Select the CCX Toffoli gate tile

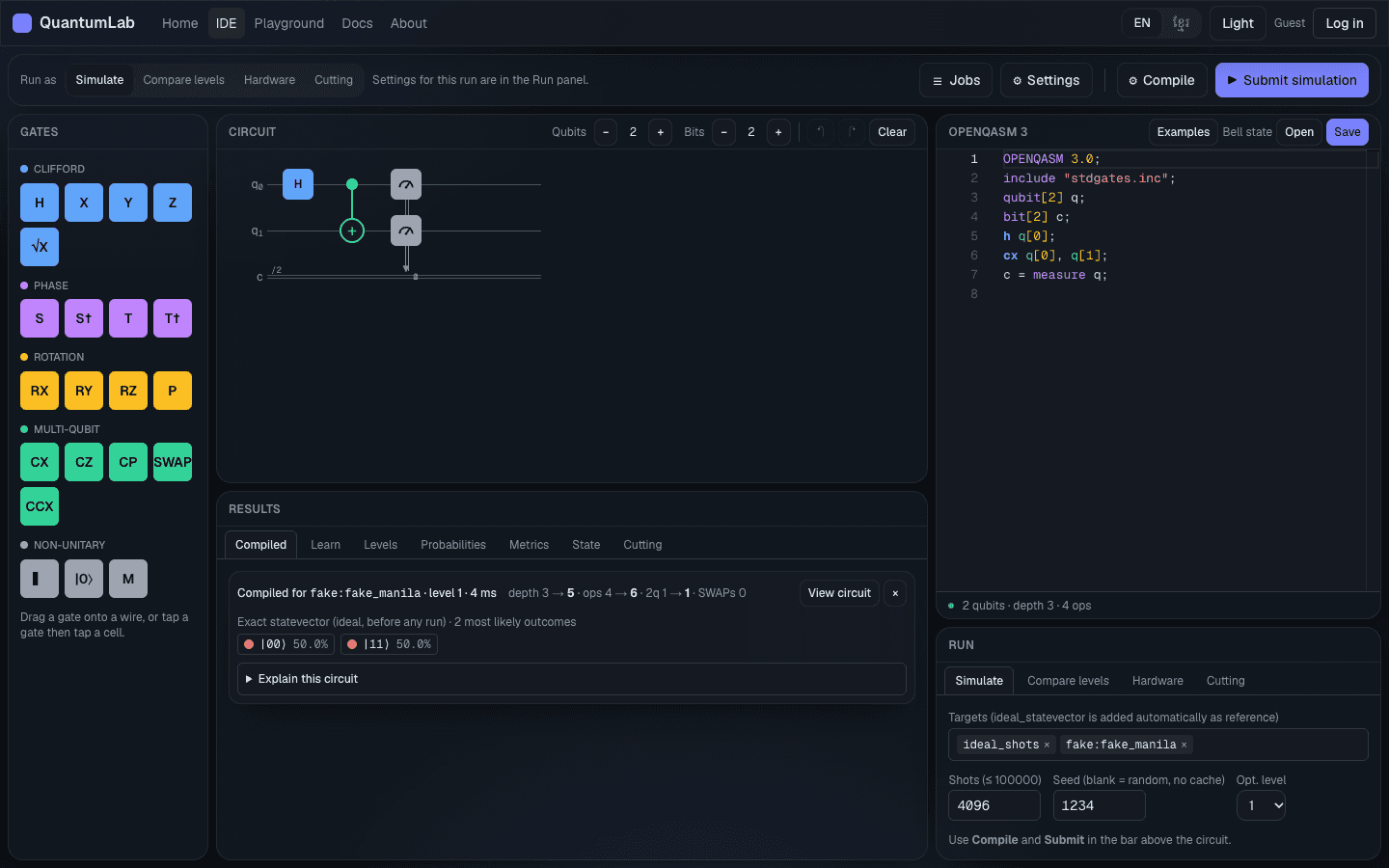pos(40,506)
